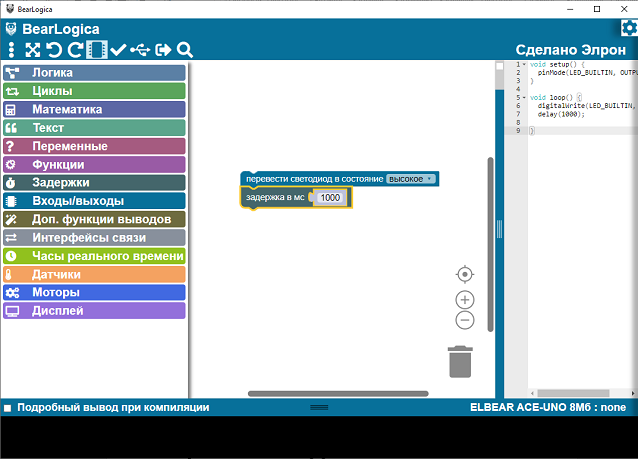The image size is (638, 459).
Task: Center the workspace with the target icon
Action: coord(465,274)
